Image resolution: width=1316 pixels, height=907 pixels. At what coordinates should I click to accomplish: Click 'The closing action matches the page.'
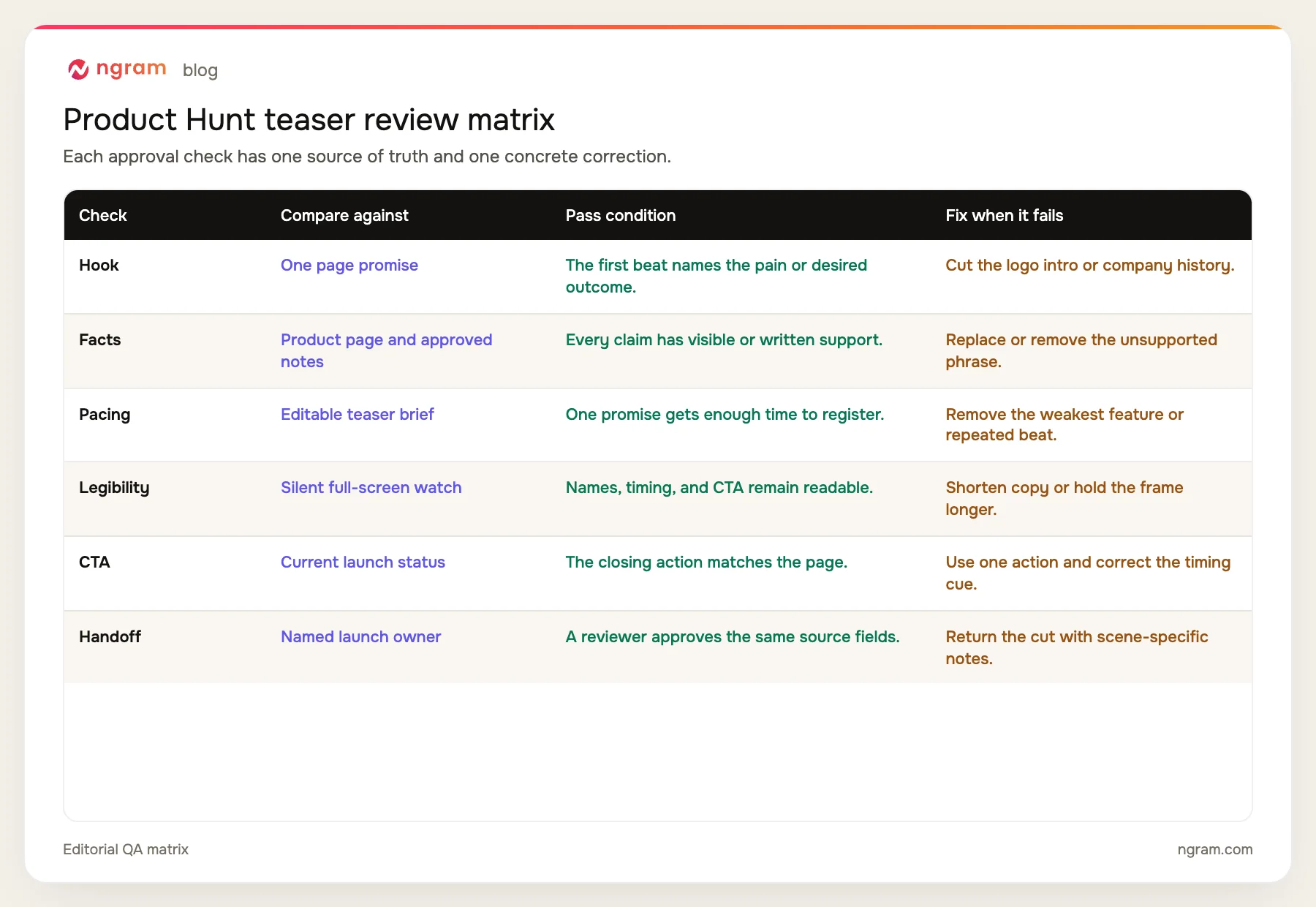707,562
